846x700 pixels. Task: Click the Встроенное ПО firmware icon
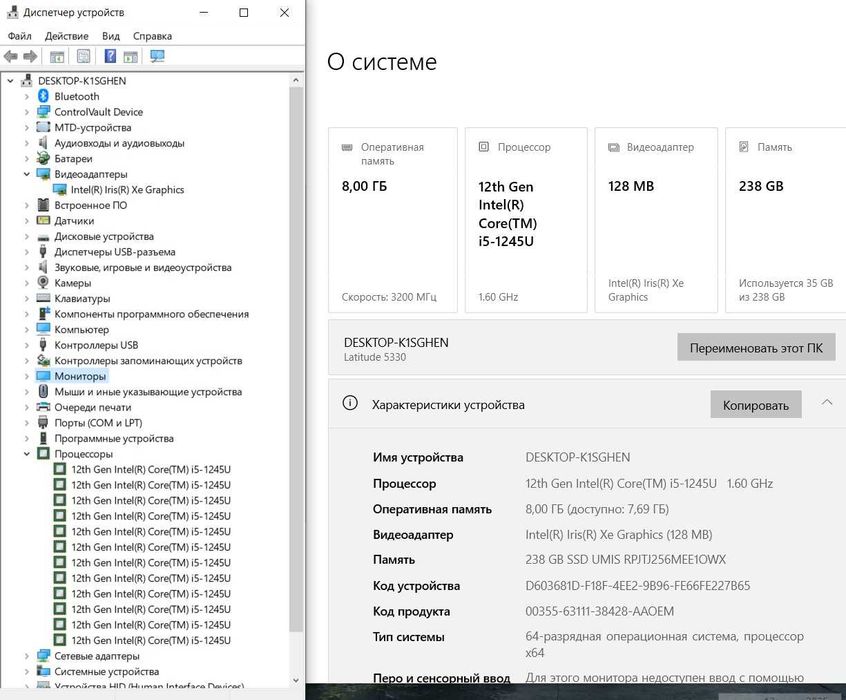tap(43, 205)
